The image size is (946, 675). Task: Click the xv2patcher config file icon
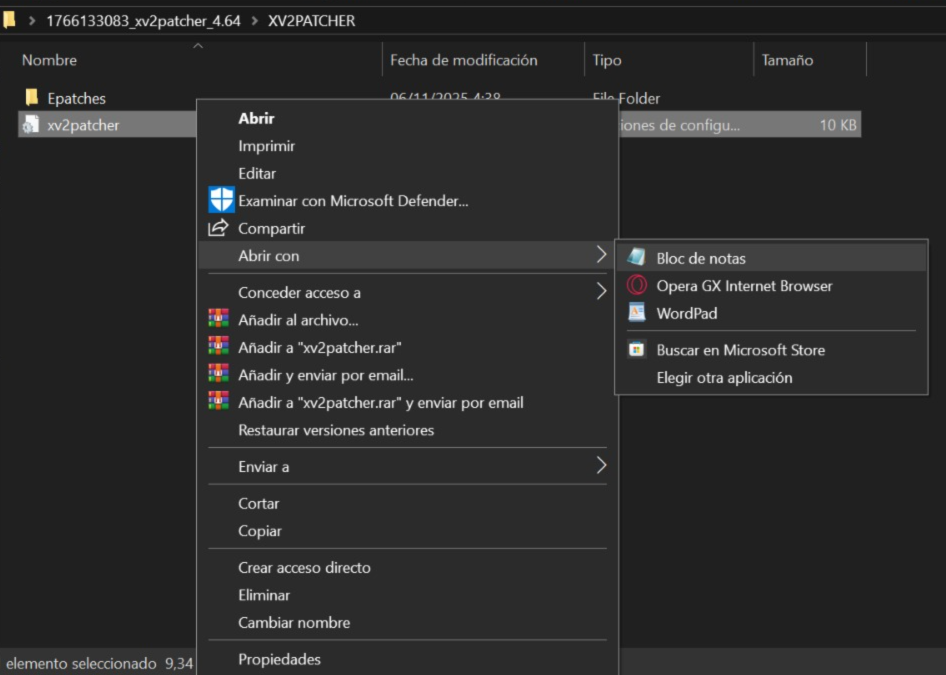(31, 125)
